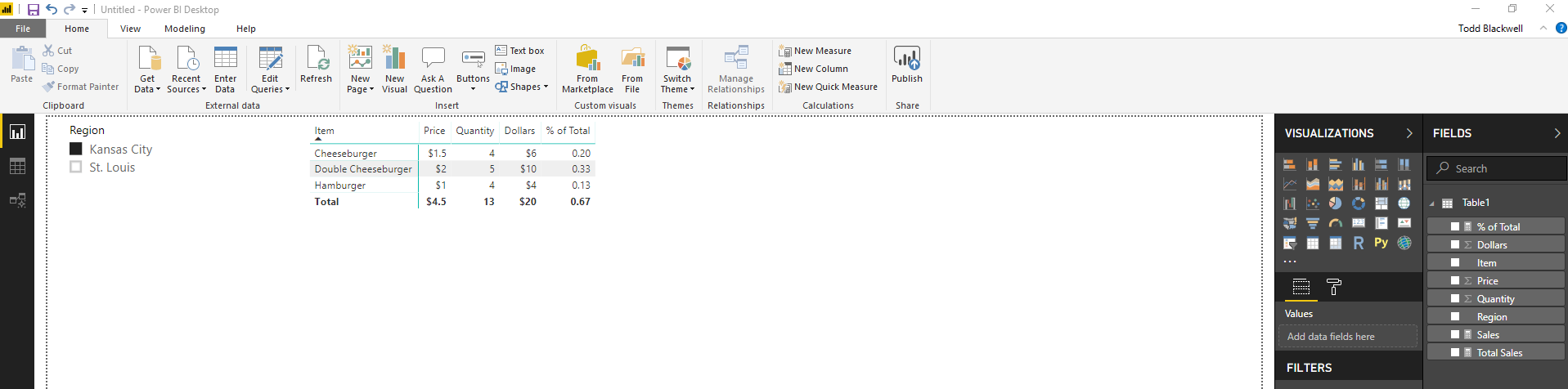
Task: Choose the funnel visual
Action: (x=1313, y=223)
